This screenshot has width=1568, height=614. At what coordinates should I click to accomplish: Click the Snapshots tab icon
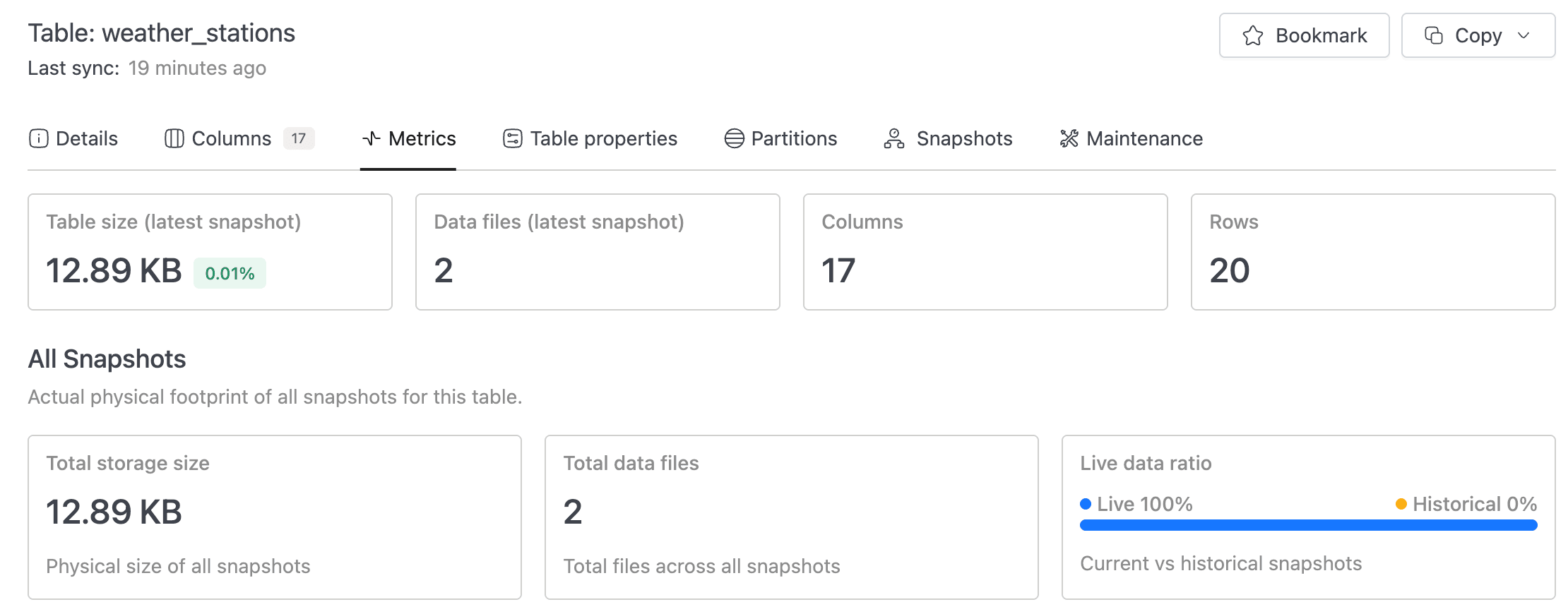point(893,138)
